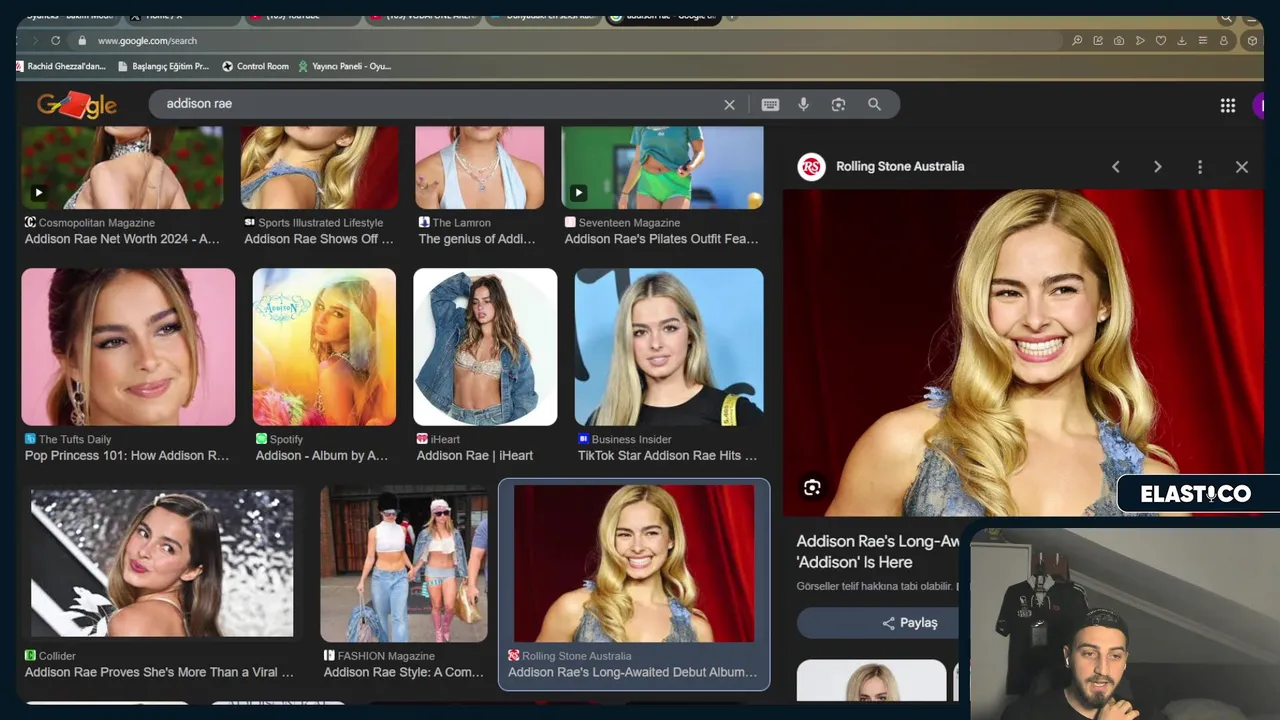Select the highlighted Rolling Stone Australia result
This screenshot has height=720, width=1280.
pyautogui.click(x=634, y=584)
